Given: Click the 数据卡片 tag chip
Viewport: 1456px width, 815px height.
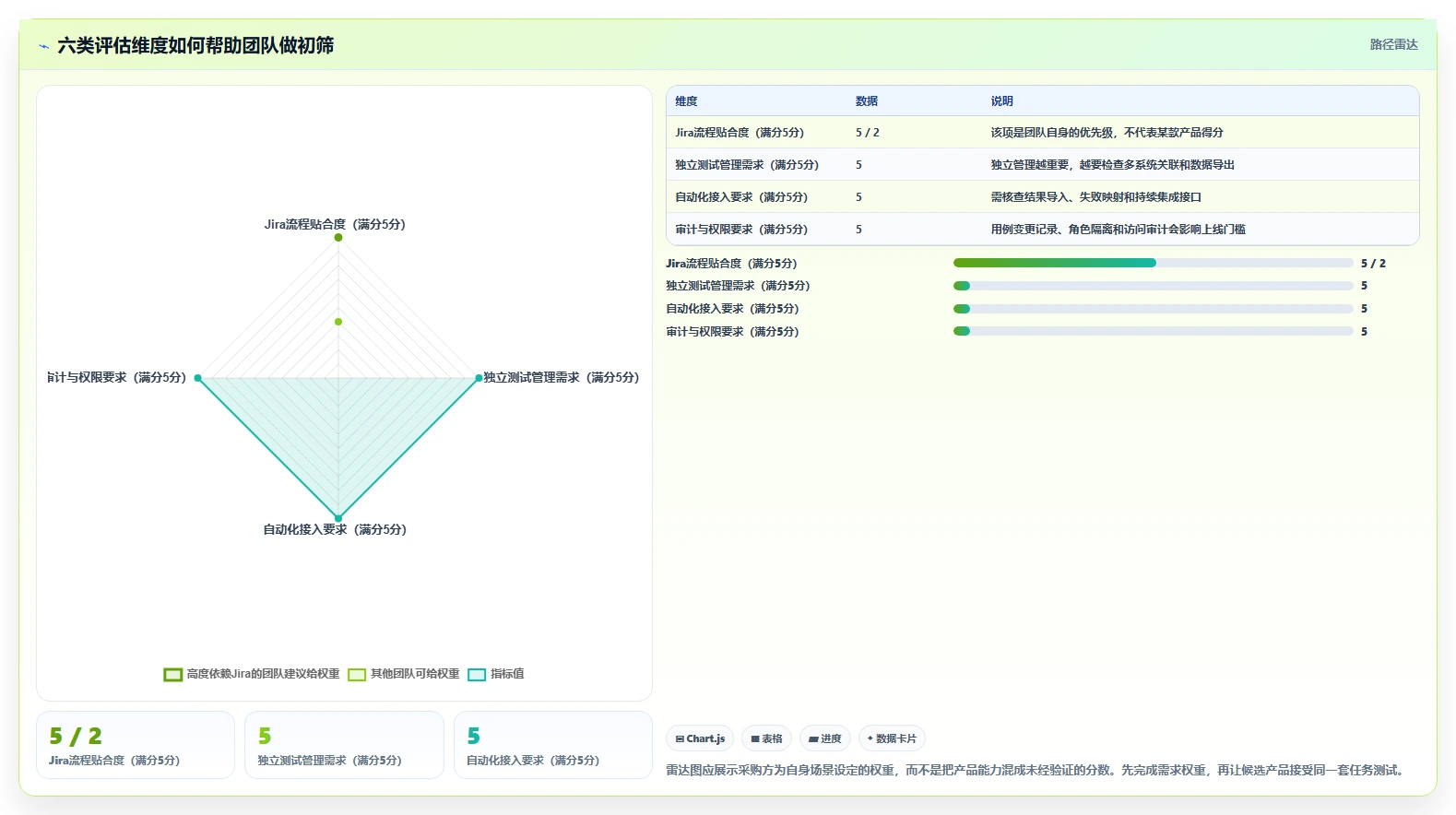Looking at the screenshot, I should click(892, 738).
